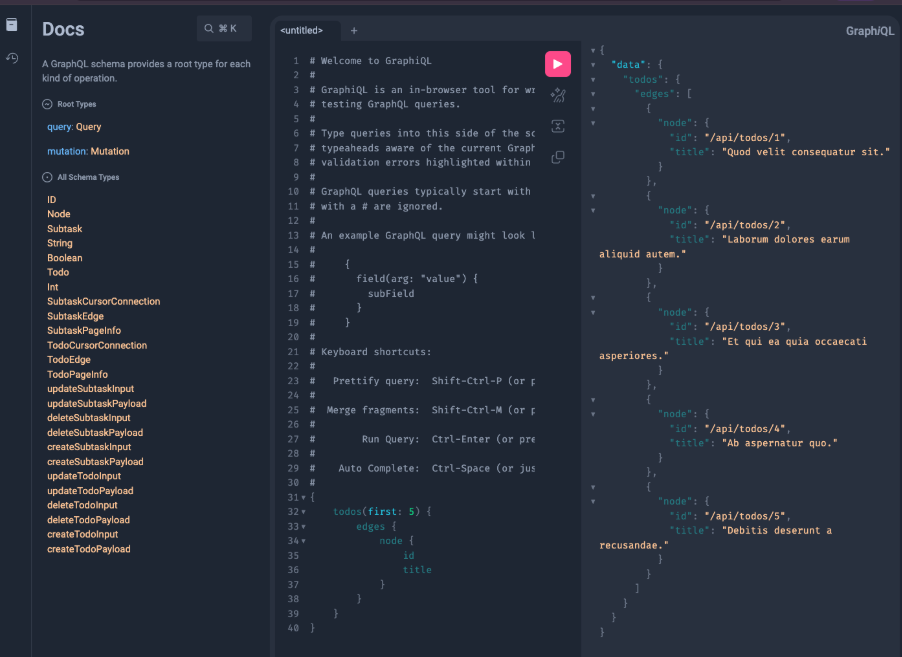Open TodoCursorConnection type
902x657 pixels.
tap(97, 345)
